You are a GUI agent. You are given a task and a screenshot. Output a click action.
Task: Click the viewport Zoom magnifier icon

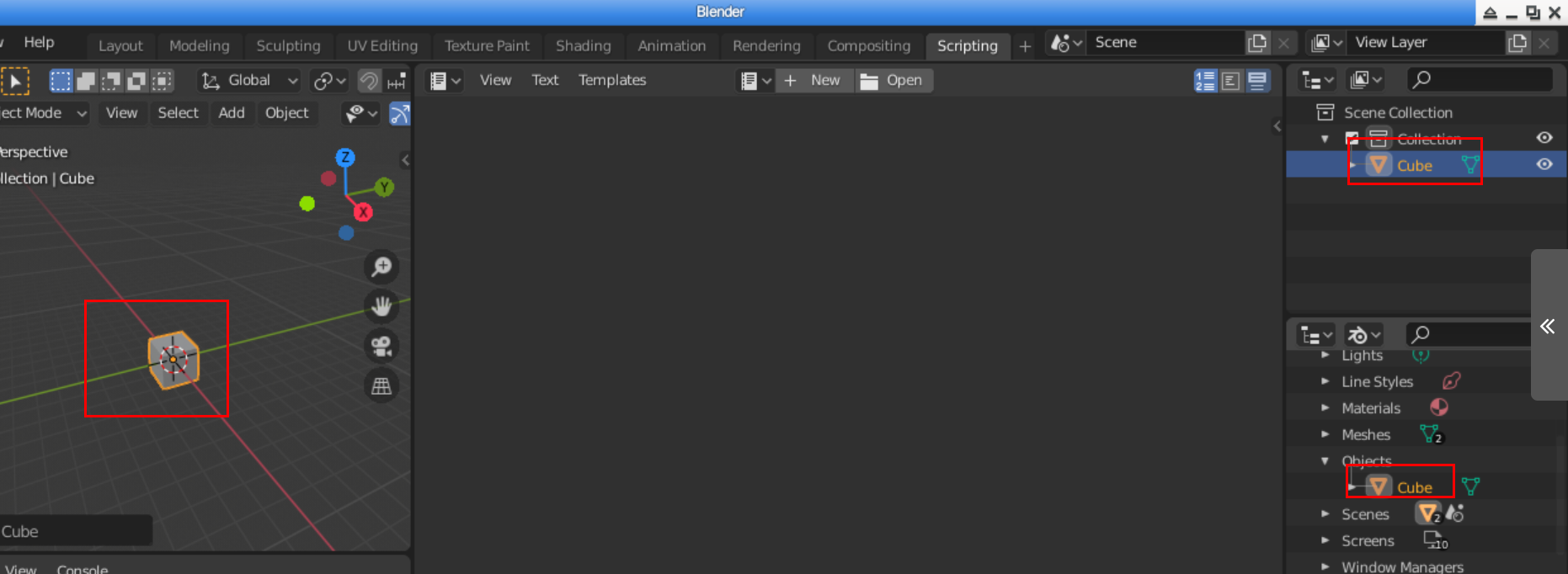pos(381,267)
